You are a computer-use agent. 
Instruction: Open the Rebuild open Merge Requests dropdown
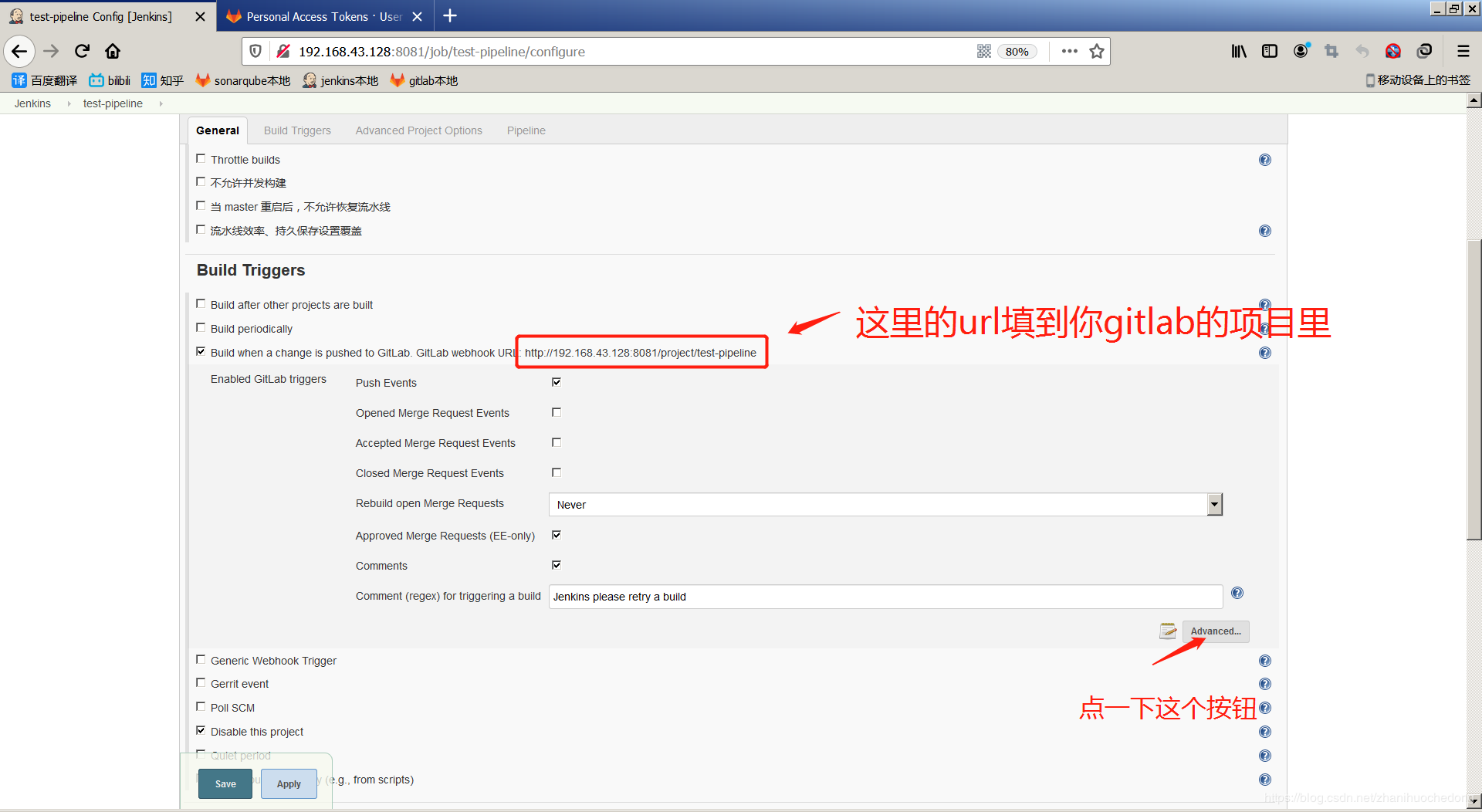coord(1214,504)
